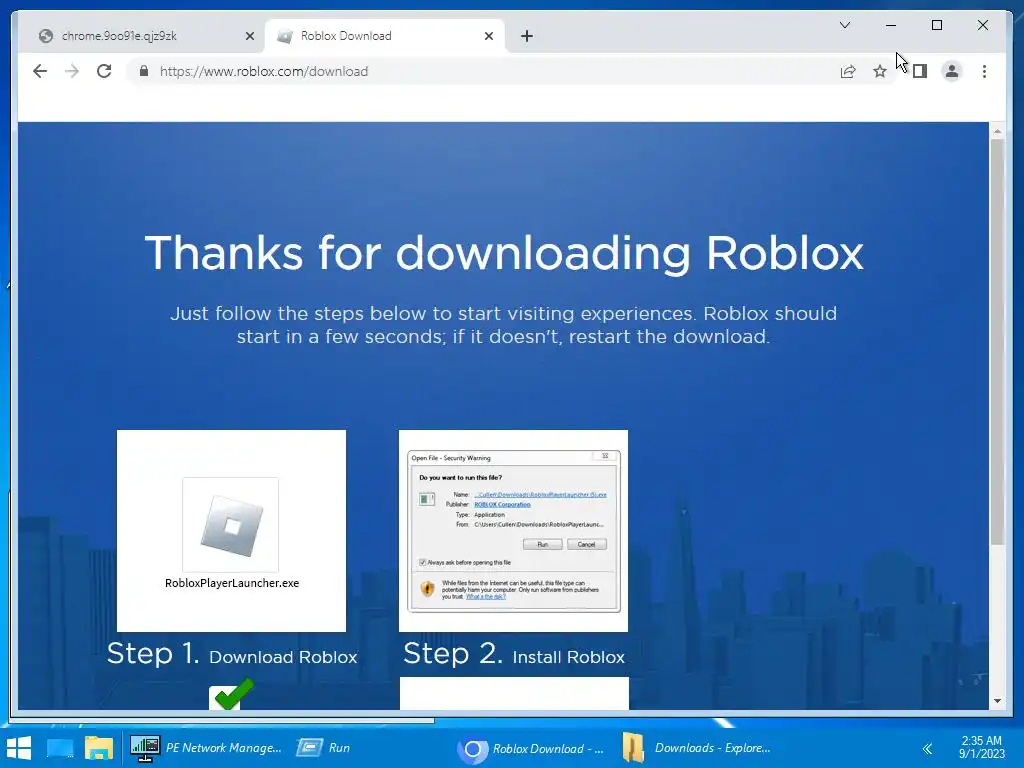Click the Security Warning install screenshot
The height and width of the screenshot is (768, 1024).
(513, 530)
